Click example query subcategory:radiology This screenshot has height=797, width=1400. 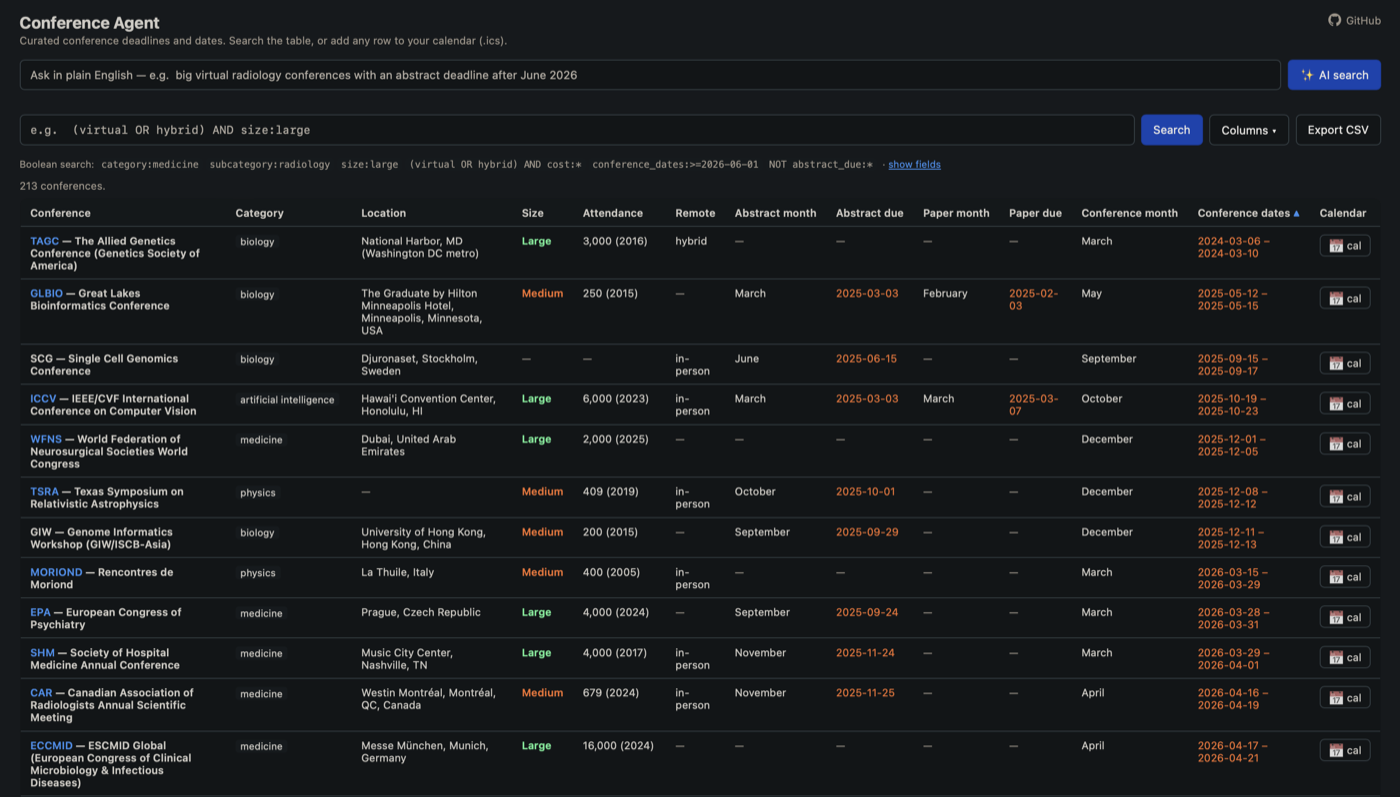(x=270, y=164)
